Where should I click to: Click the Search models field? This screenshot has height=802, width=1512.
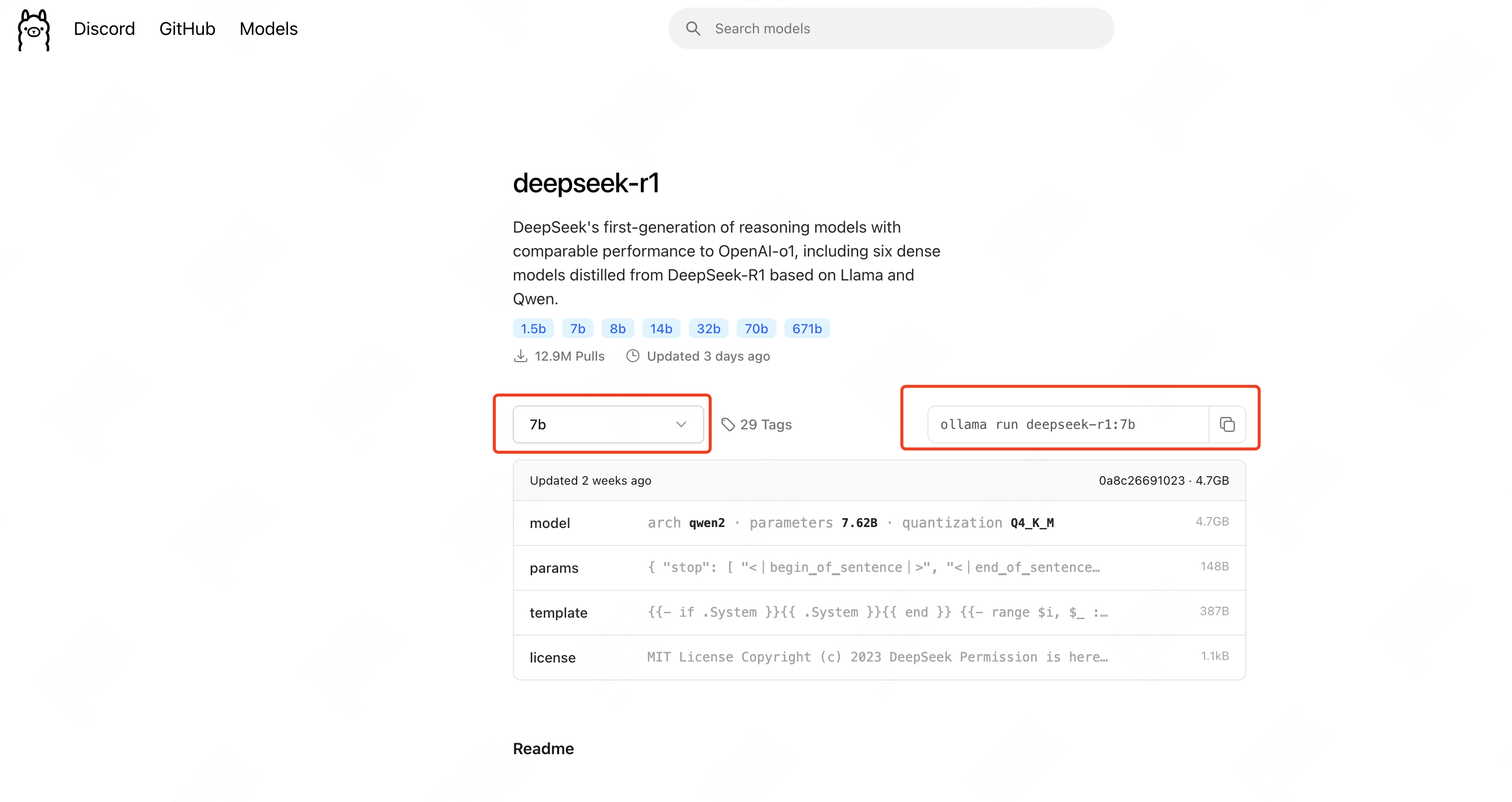tap(891, 28)
